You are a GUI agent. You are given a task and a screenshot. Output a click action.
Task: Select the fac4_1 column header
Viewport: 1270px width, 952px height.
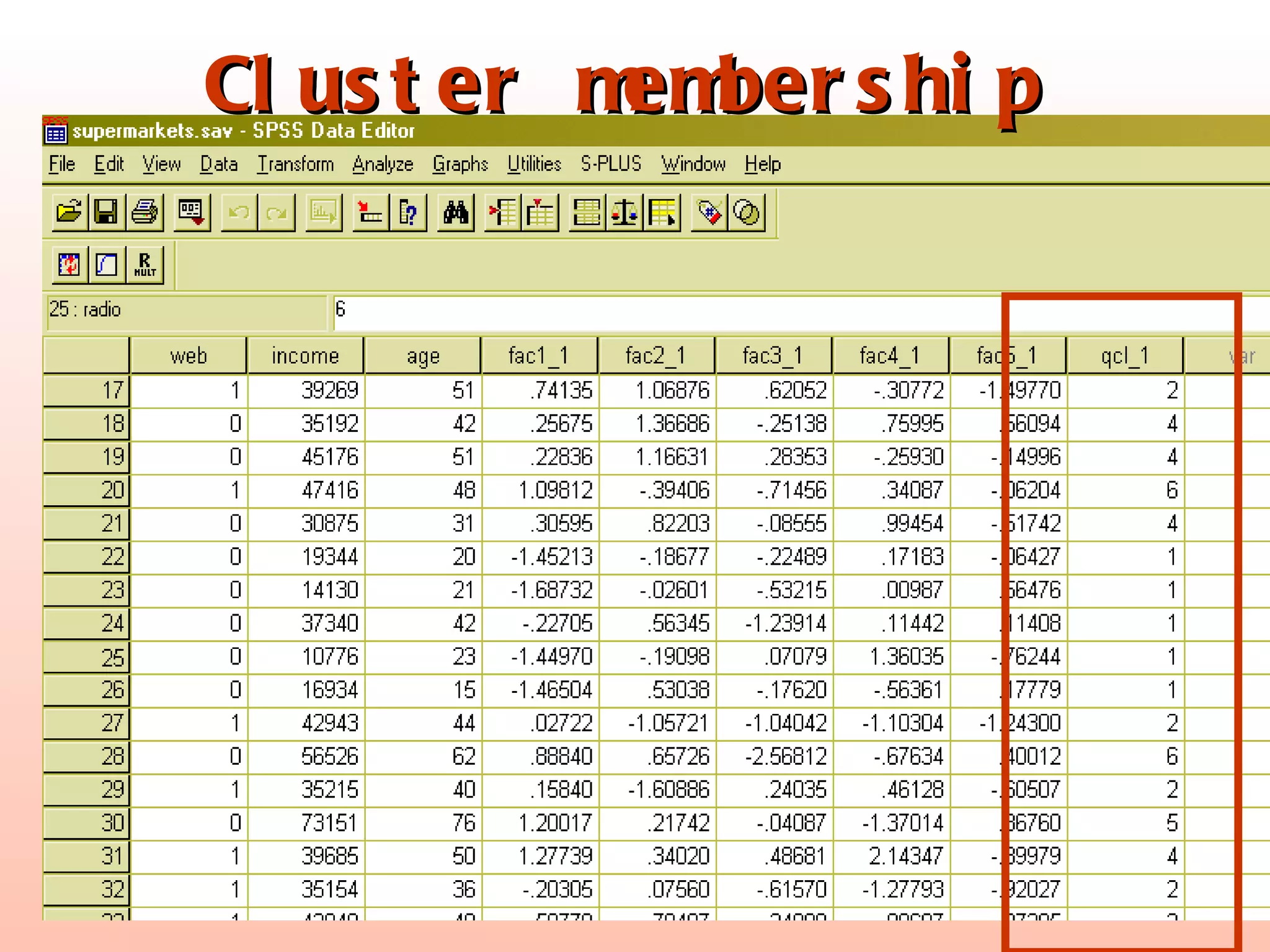pos(891,356)
